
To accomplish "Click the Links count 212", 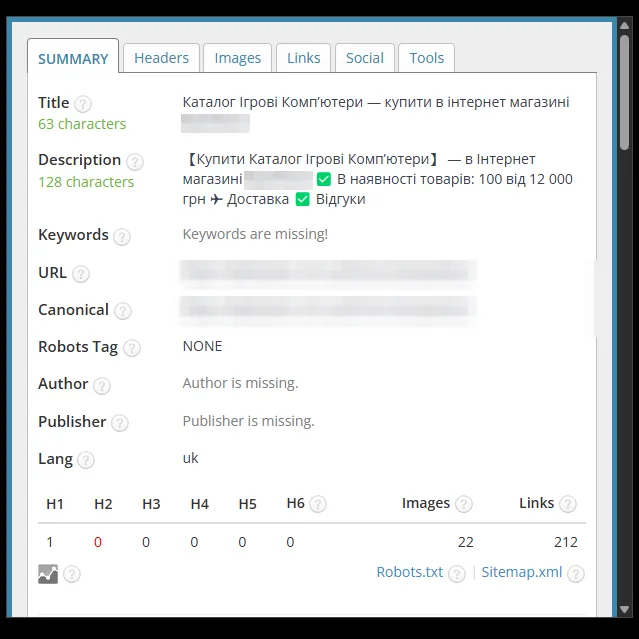I will 566,542.
